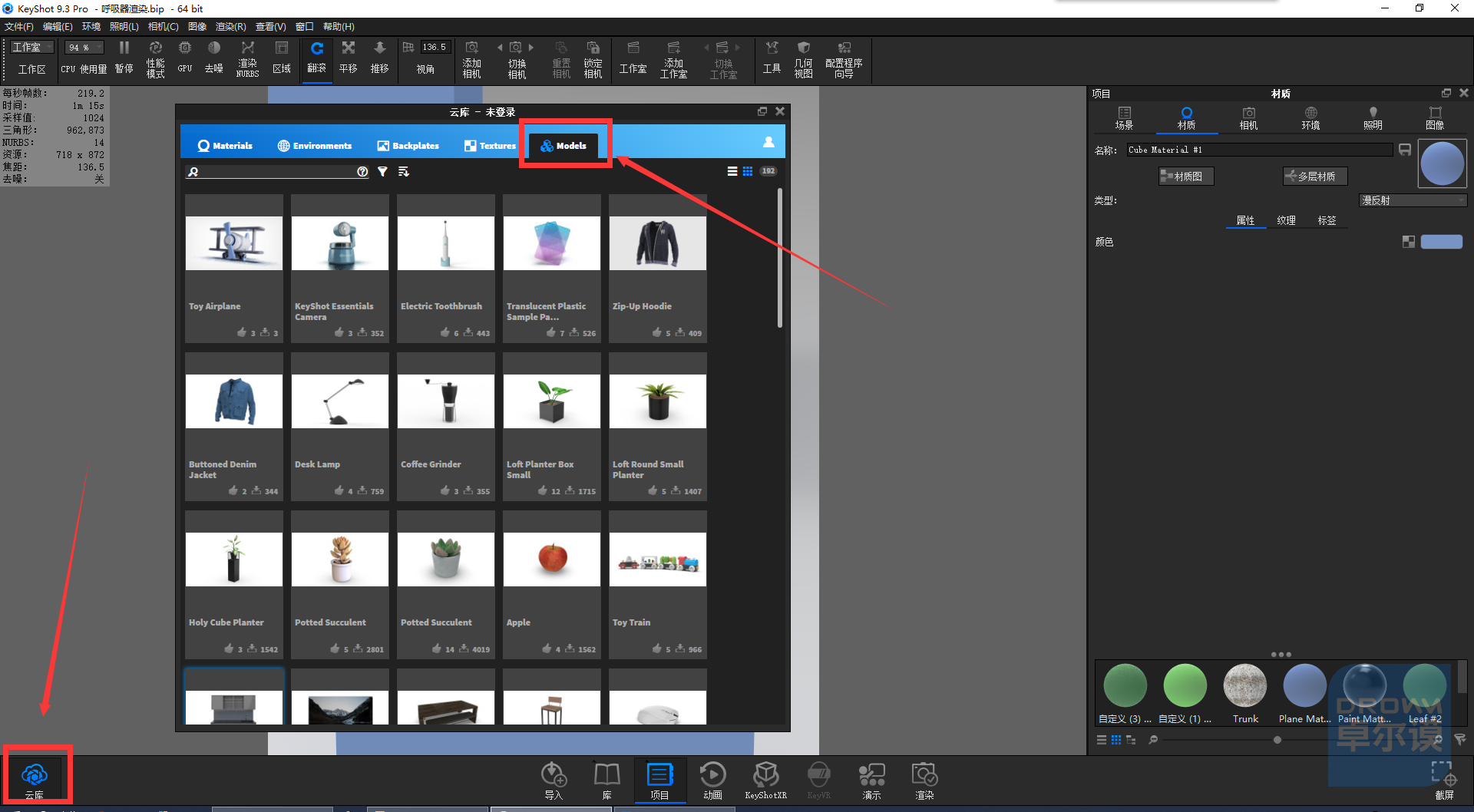Image resolution: width=1474 pixels, height=812 pixels.
Task: Pause the real-time render with 暂停
Action: click(124, 58)
